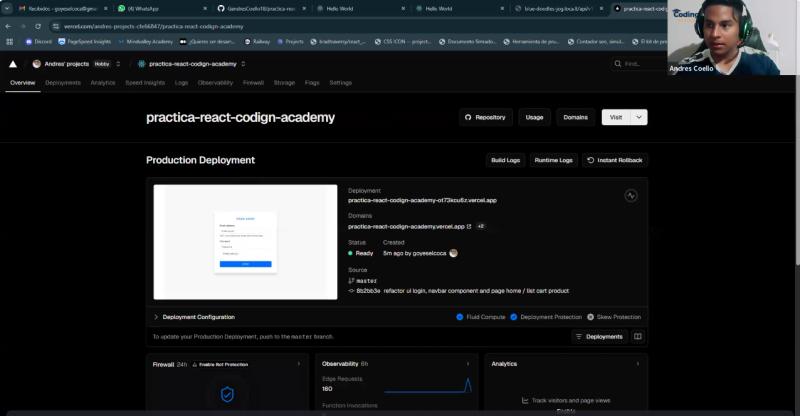This screenshot has width=800, height=416.
Task: Open the goyeselcoca author avatar
Action: [453, 253]
